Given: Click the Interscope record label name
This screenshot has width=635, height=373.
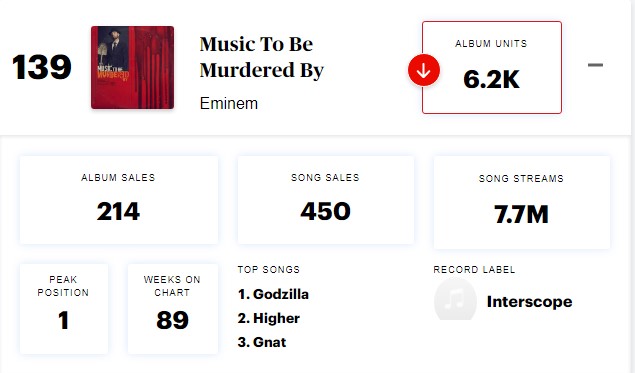Looking at the screenshot, I should point(529,302).
